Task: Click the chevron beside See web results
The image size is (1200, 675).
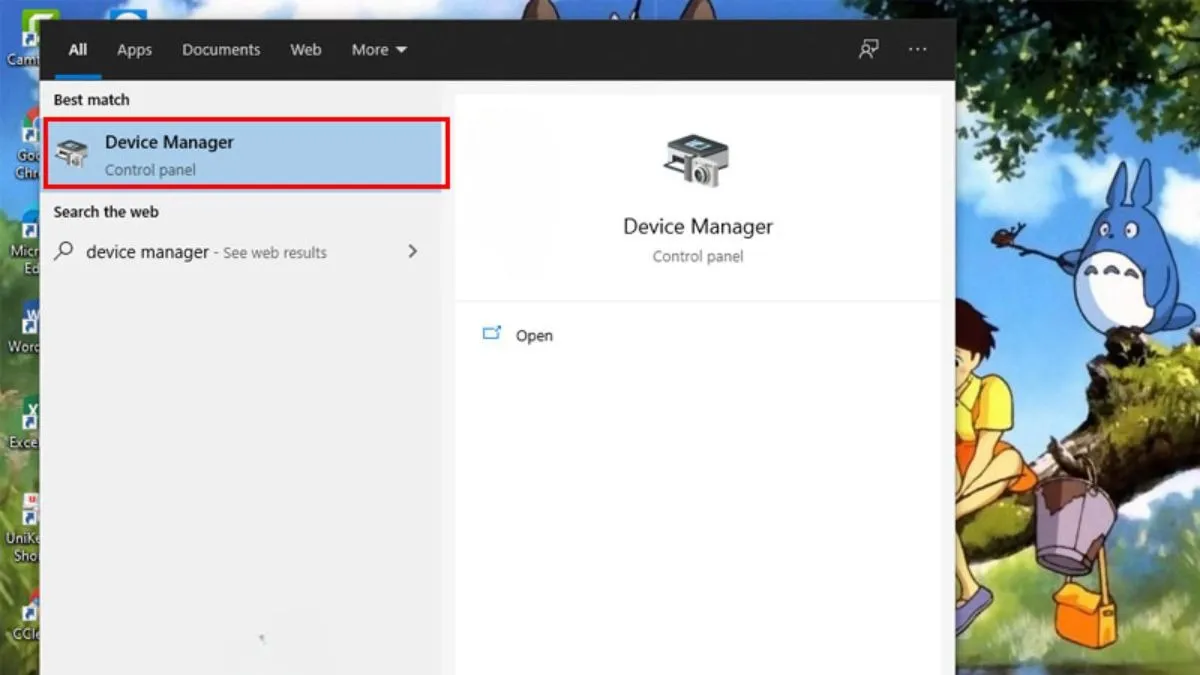Action: tap(412, 252)
